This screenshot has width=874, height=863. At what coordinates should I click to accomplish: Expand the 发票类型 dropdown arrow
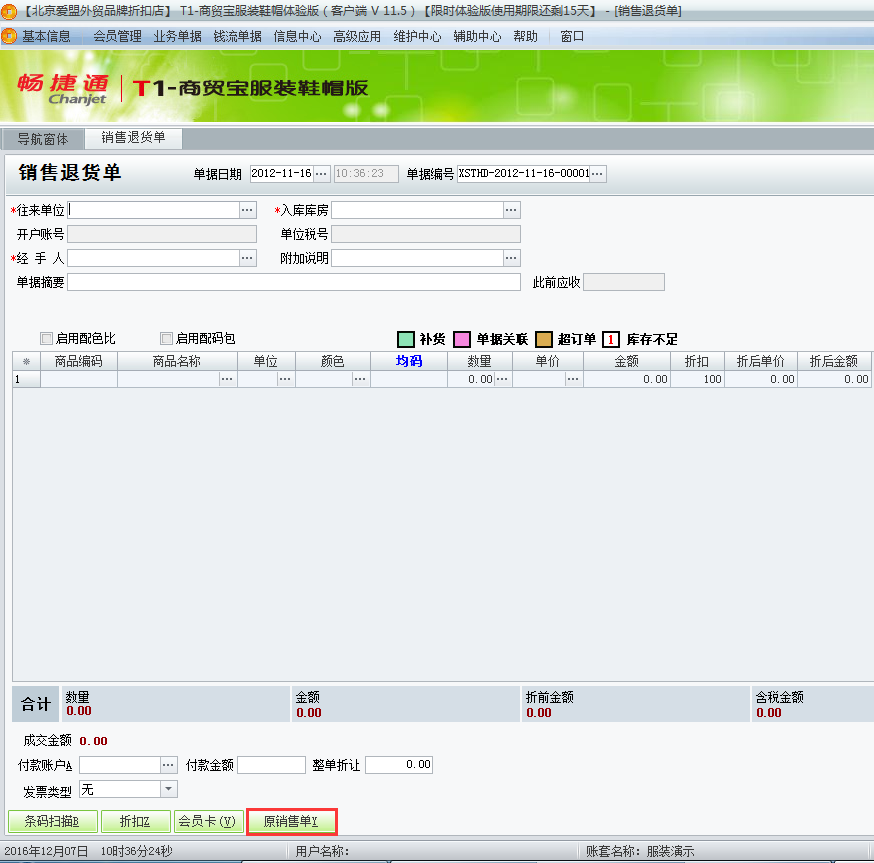click(168, 789)
